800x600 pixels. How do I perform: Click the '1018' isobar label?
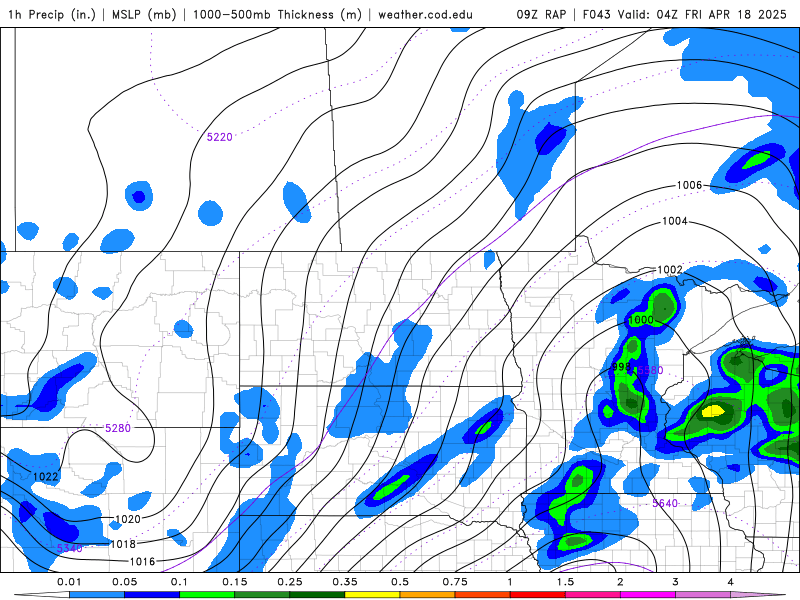click(x=123, y=544)
